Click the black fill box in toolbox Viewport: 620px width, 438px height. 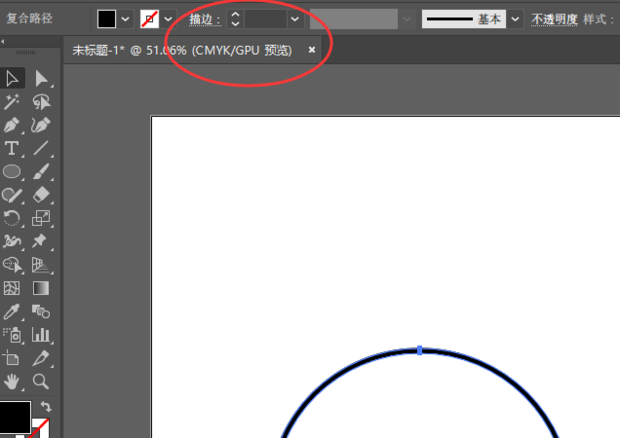point(15,417)
